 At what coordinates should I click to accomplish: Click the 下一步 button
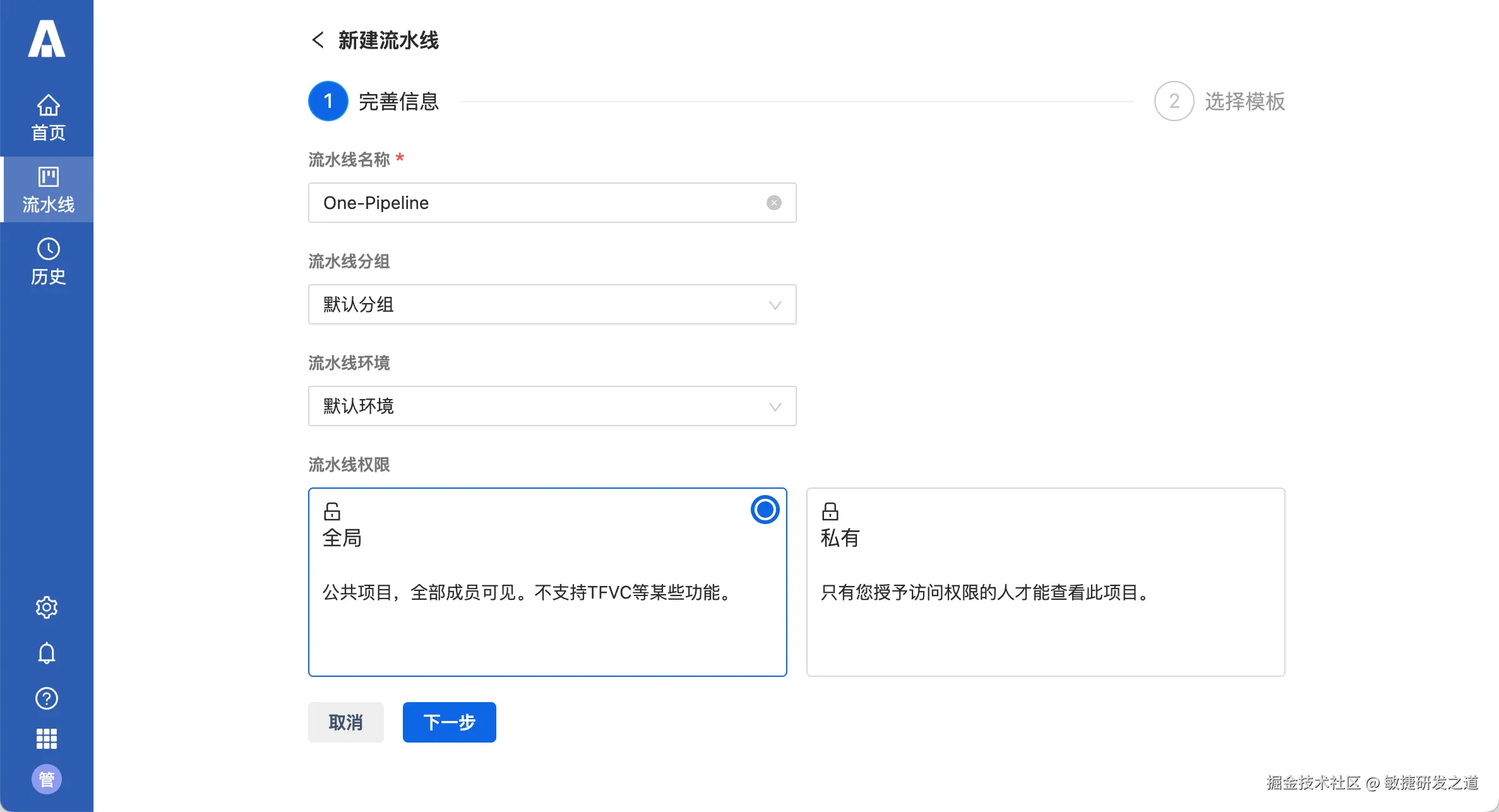pos(449,722)
